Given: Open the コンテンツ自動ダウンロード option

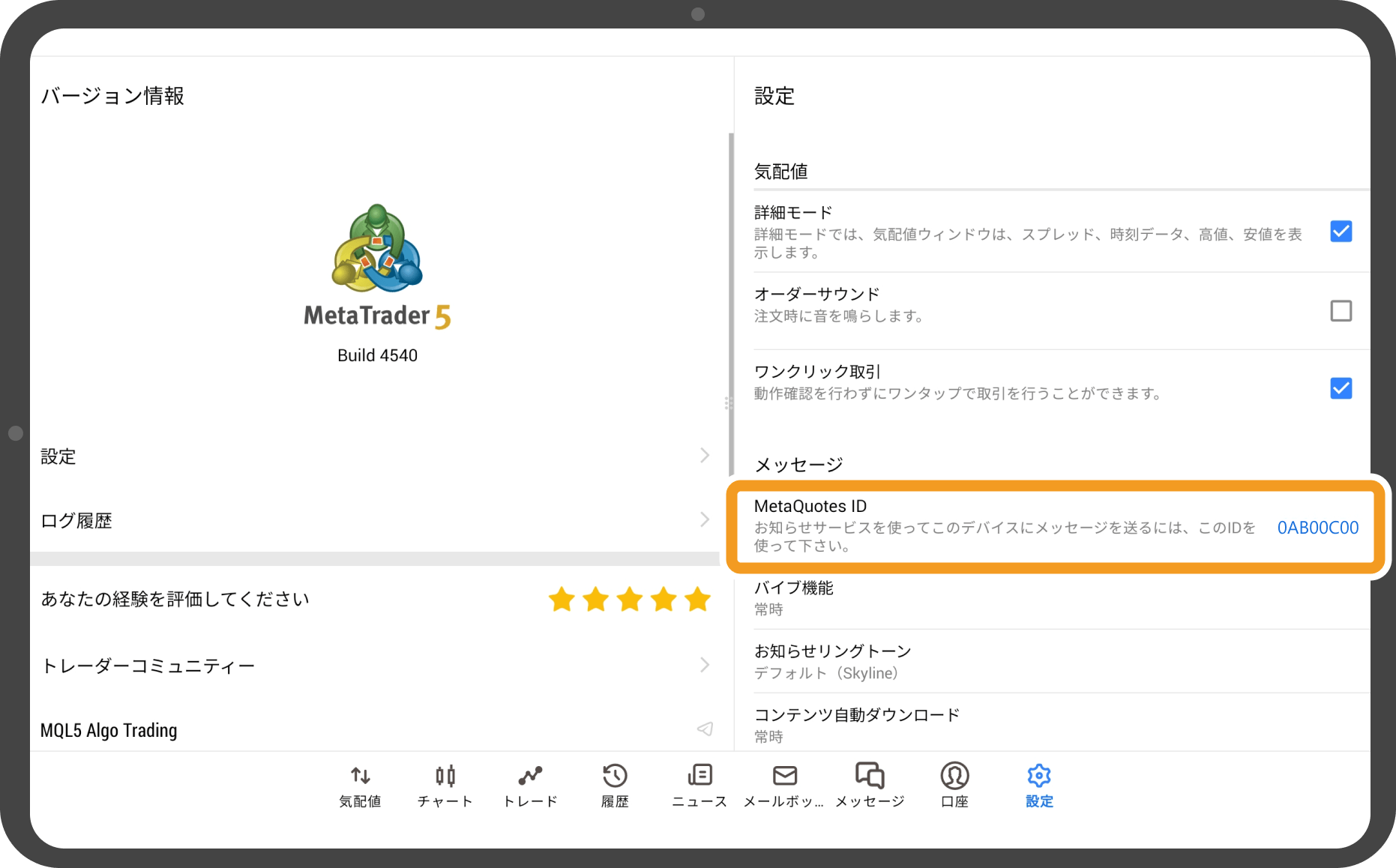Looking at the screenshot, I should click(1062, 724).
